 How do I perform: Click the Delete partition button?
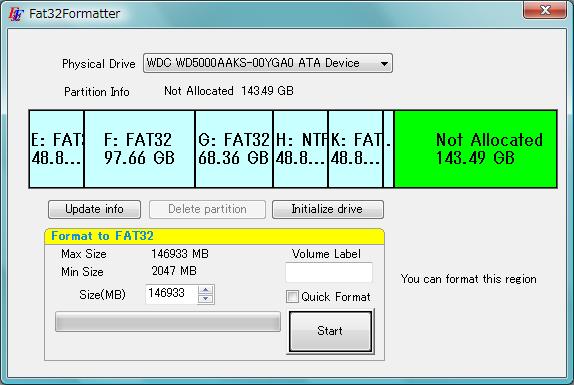click(207, 209)
